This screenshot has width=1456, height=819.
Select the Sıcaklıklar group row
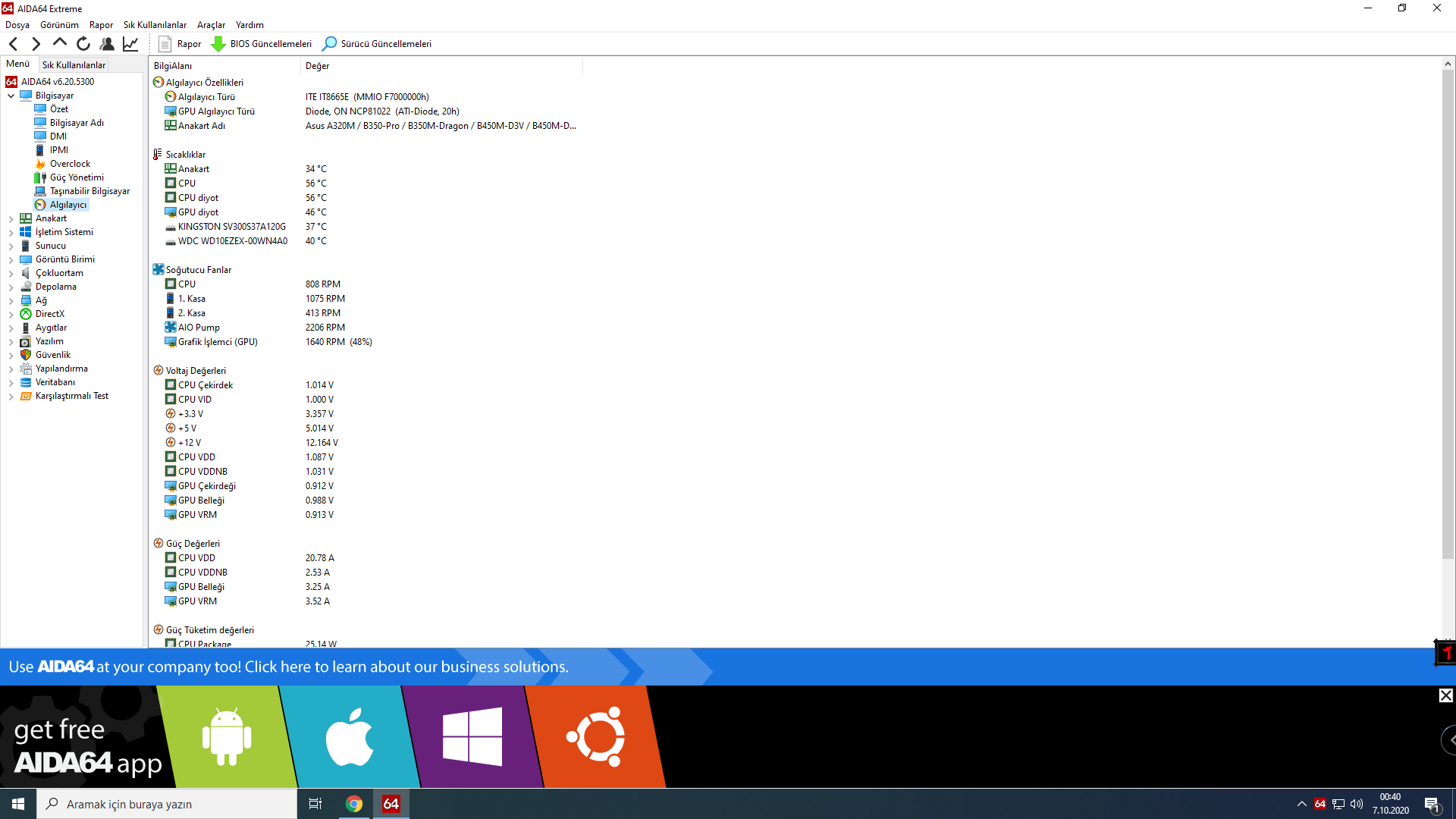(186, 155)
